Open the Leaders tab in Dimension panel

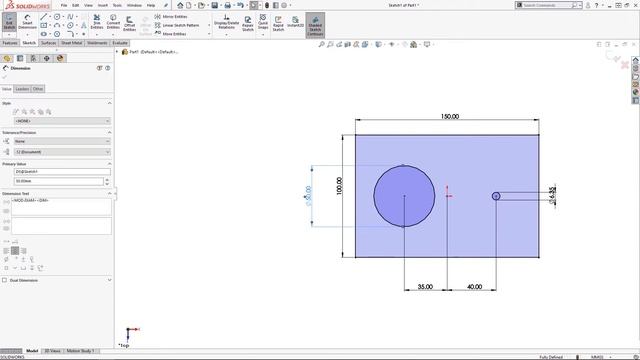(22, 89)
